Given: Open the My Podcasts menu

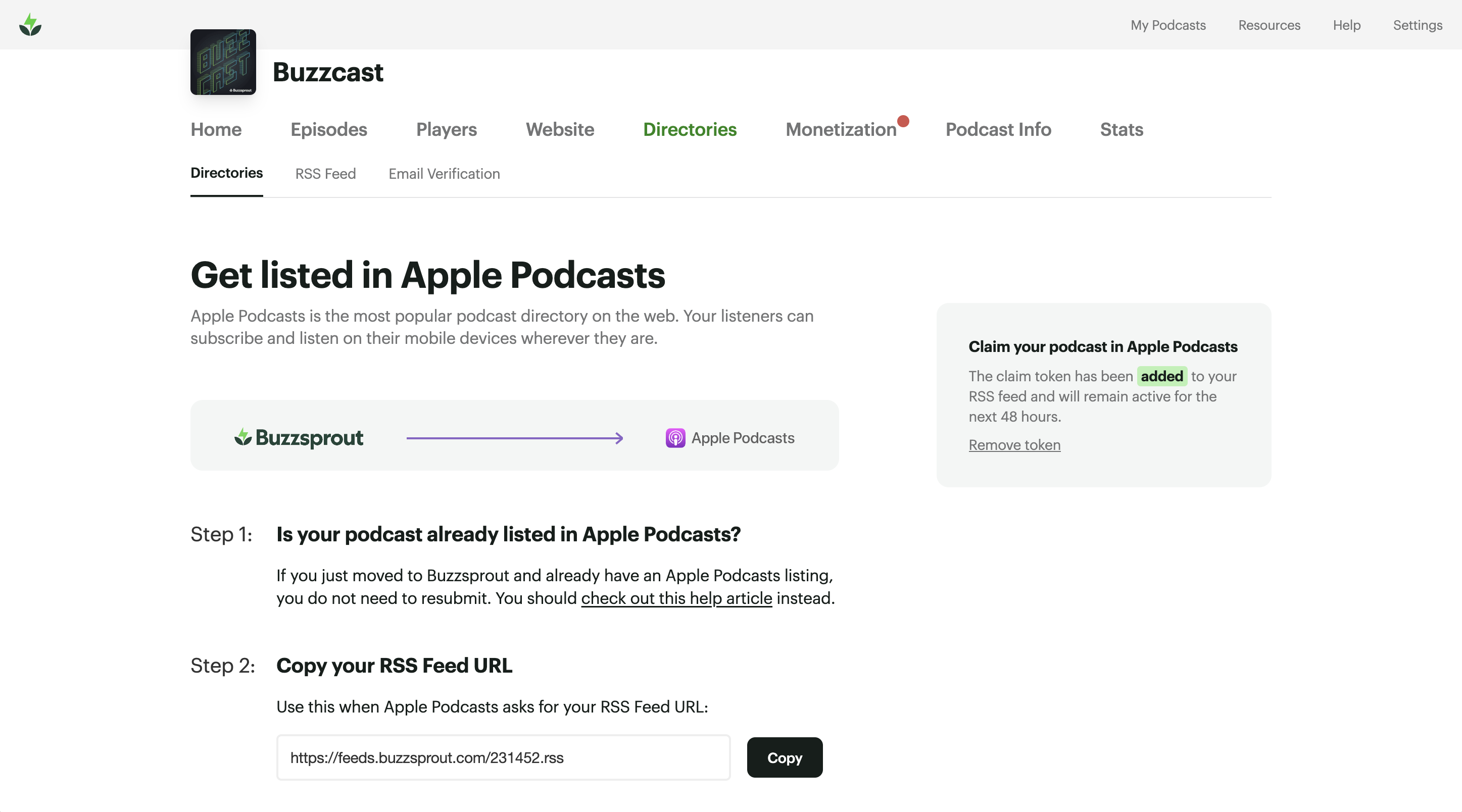Looking at the screenshot, I should pos(1167,25).
